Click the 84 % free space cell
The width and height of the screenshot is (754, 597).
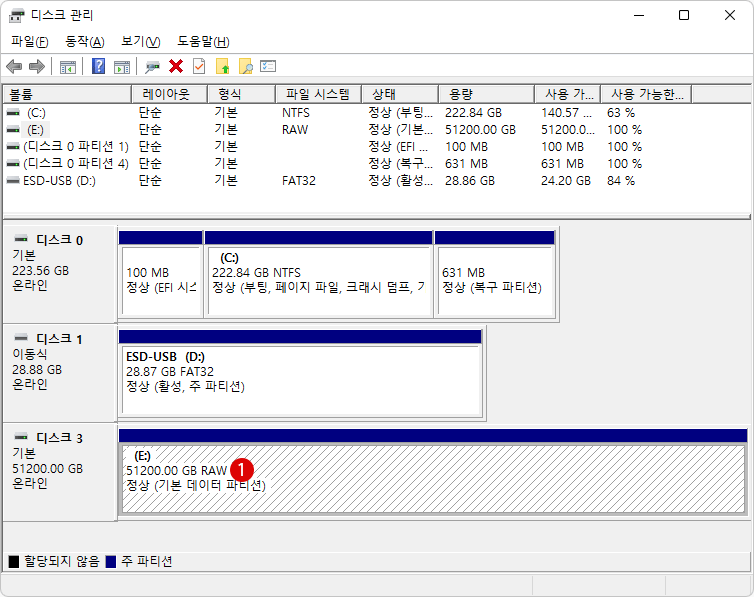(x=621, y=181)
